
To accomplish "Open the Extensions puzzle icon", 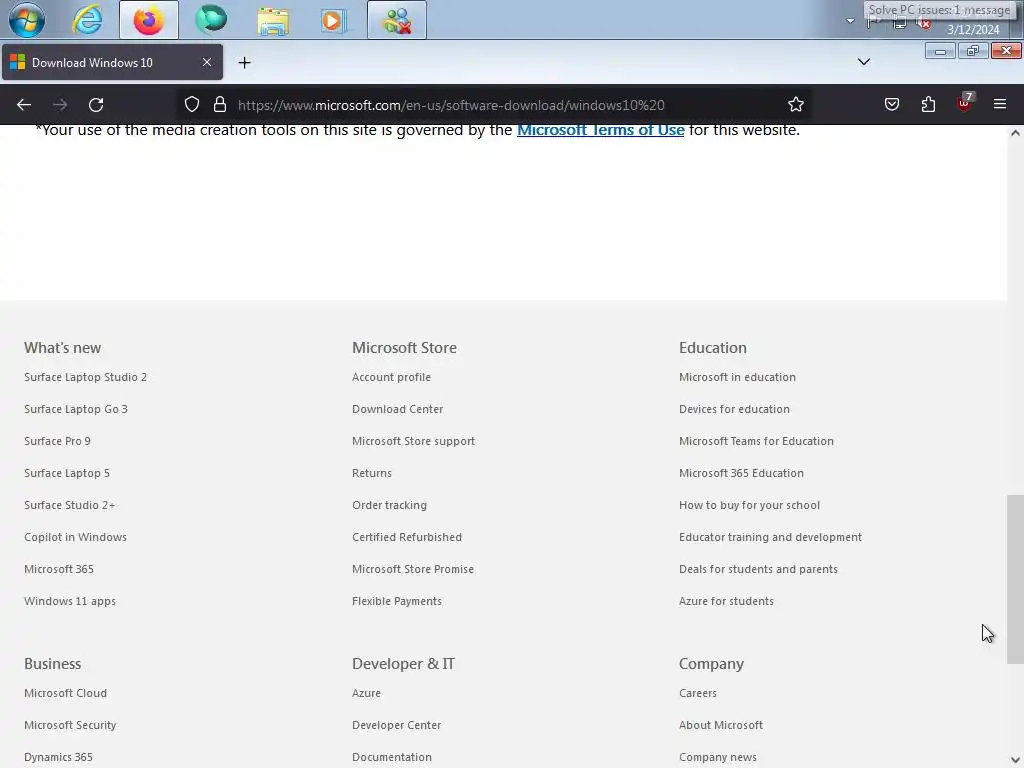I will coord(928,104).
